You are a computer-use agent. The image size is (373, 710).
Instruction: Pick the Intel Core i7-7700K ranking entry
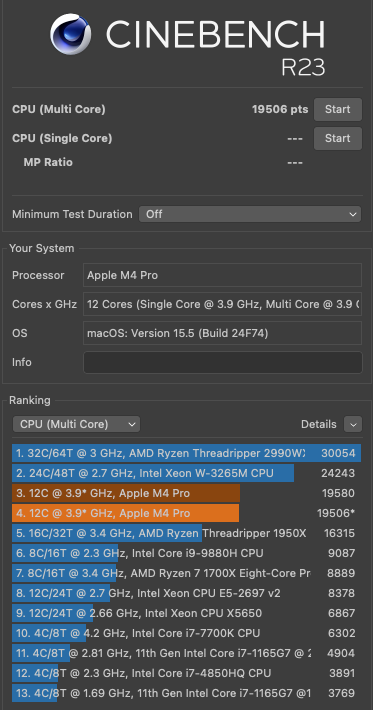186,633
